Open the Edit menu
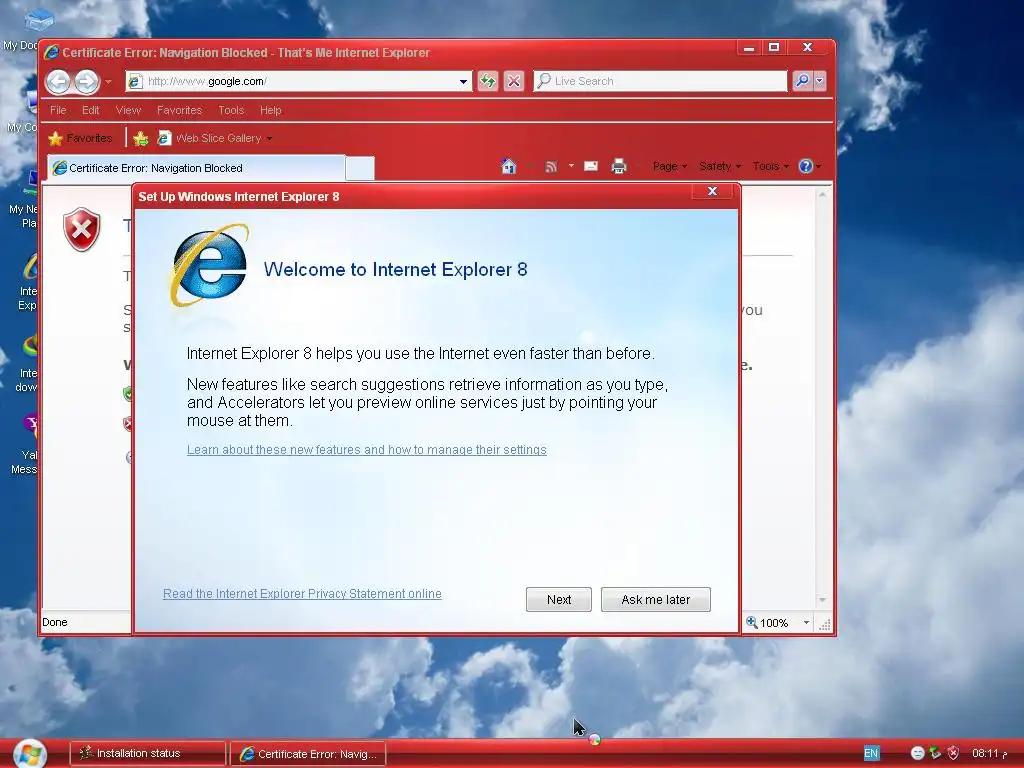The height and width of the screenshot is (768, 1024). click(91, 110)
